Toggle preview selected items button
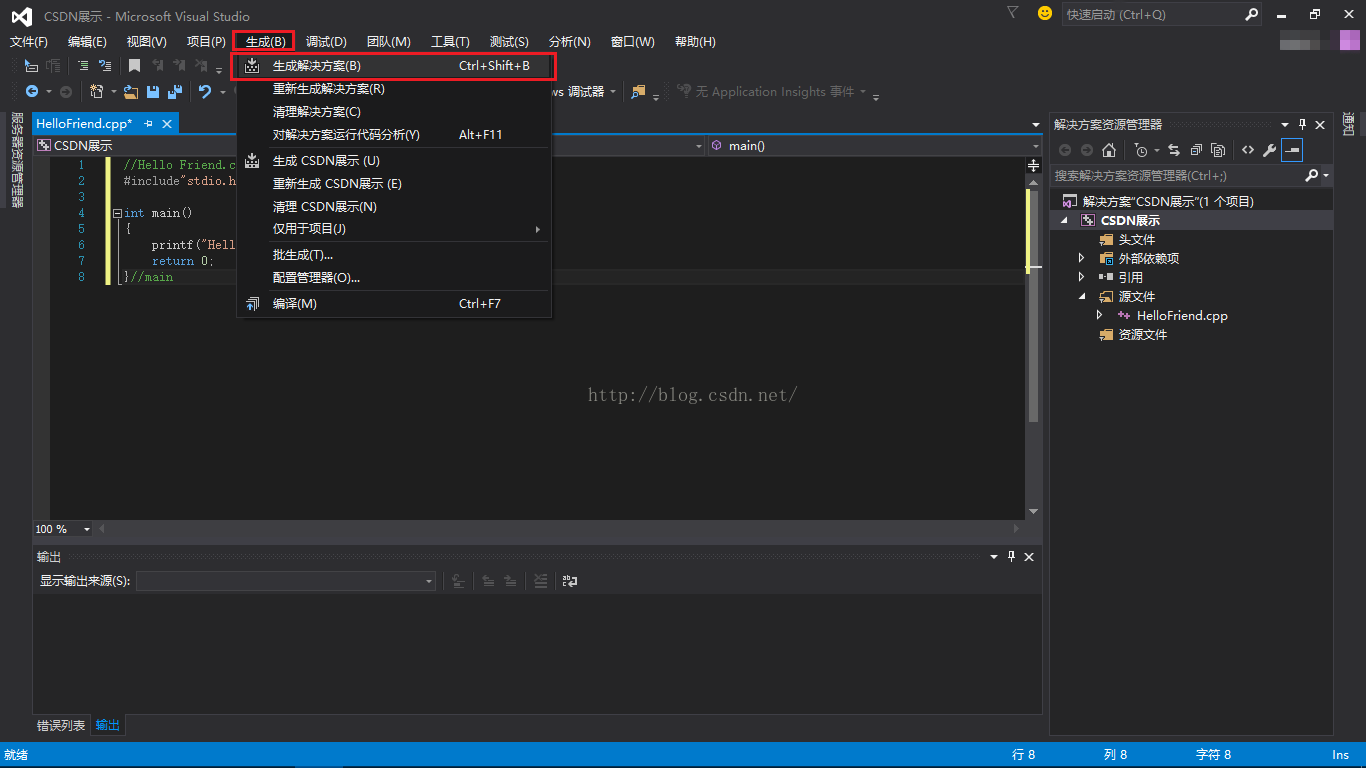The image size is (1366, 768). pyautogui.click(x=1292, y=150)
